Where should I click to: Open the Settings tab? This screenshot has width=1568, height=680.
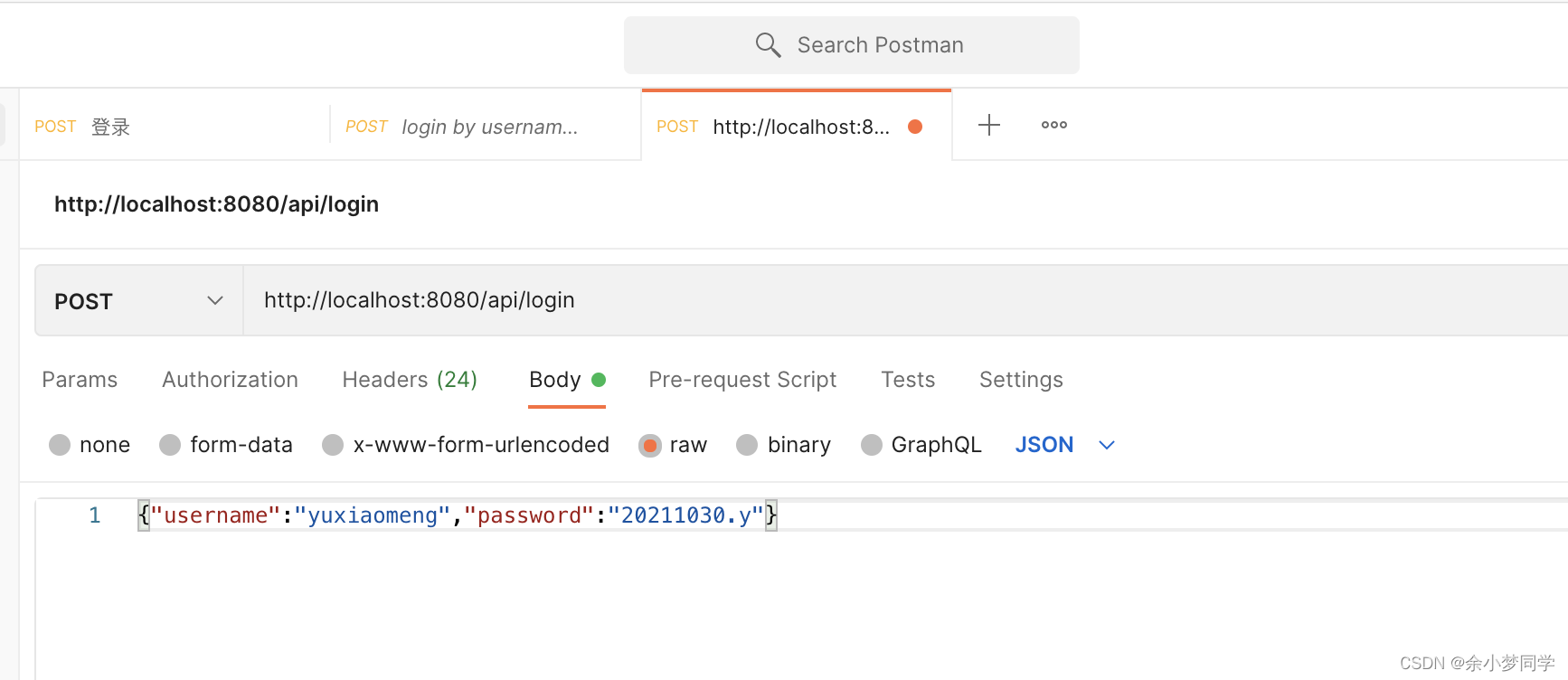pyautogui.click(x=1021, y=380)
